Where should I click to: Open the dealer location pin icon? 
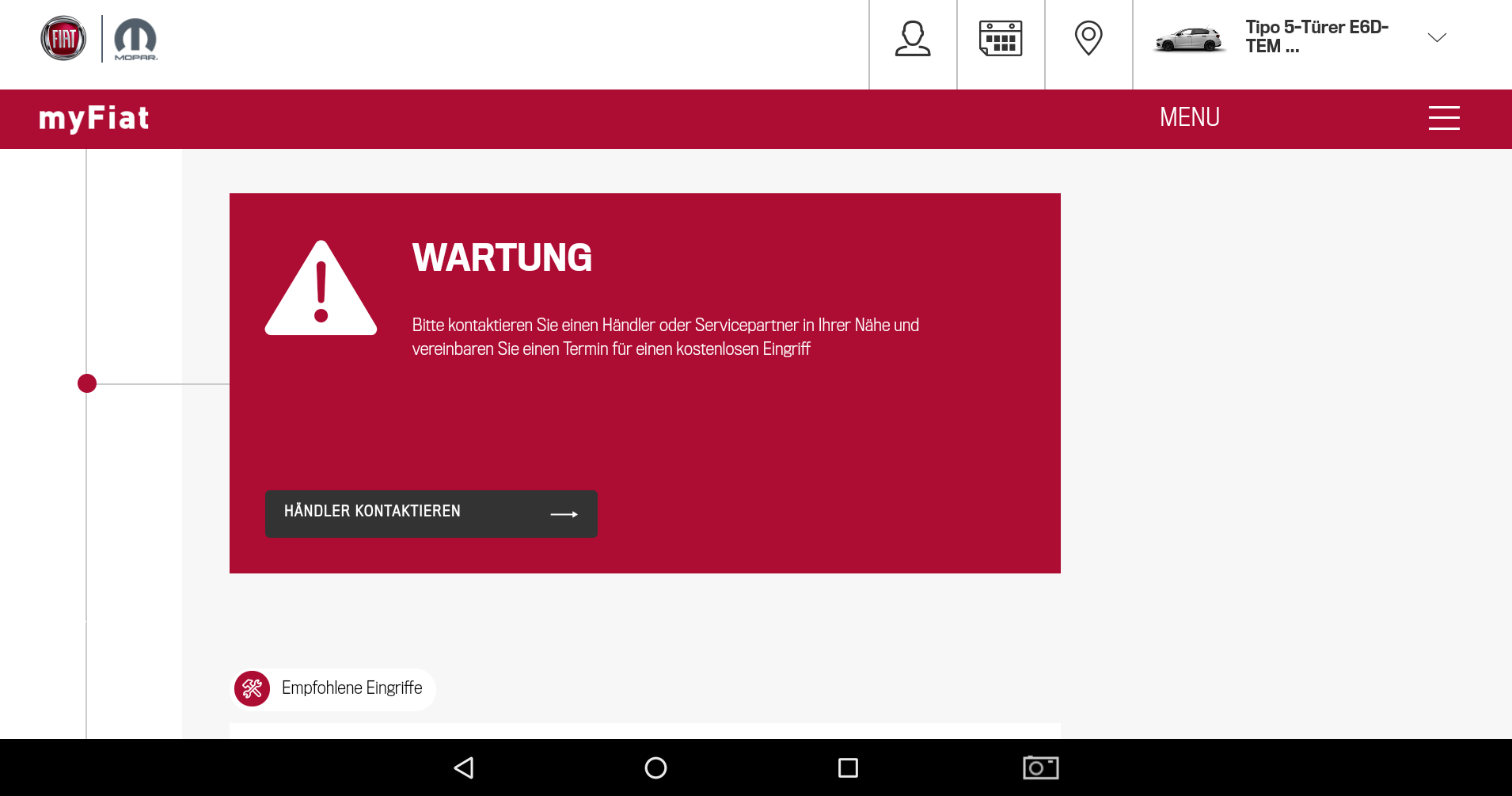click(1088, 38)
